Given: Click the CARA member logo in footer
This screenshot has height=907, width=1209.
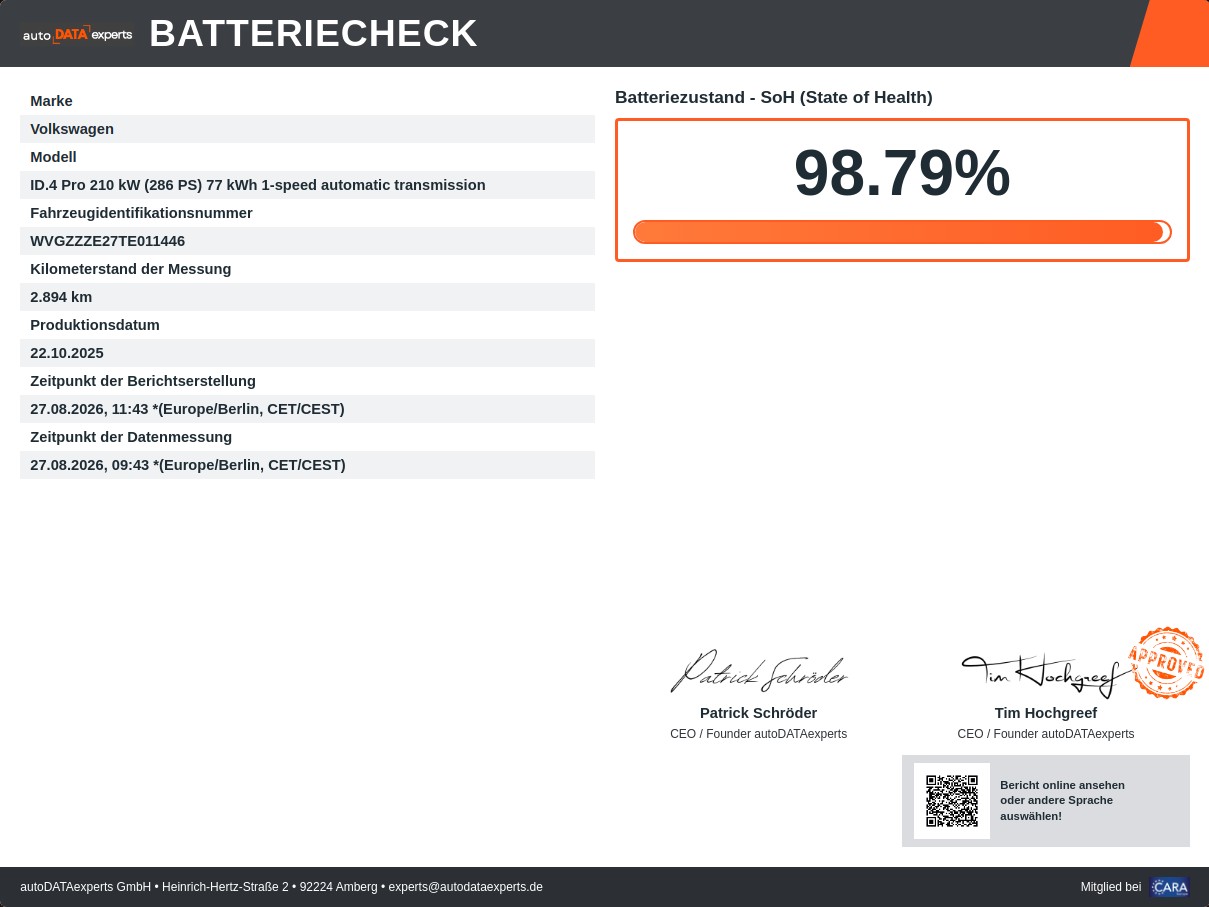Looking at the screenshot, I should tap(1169, 887).
